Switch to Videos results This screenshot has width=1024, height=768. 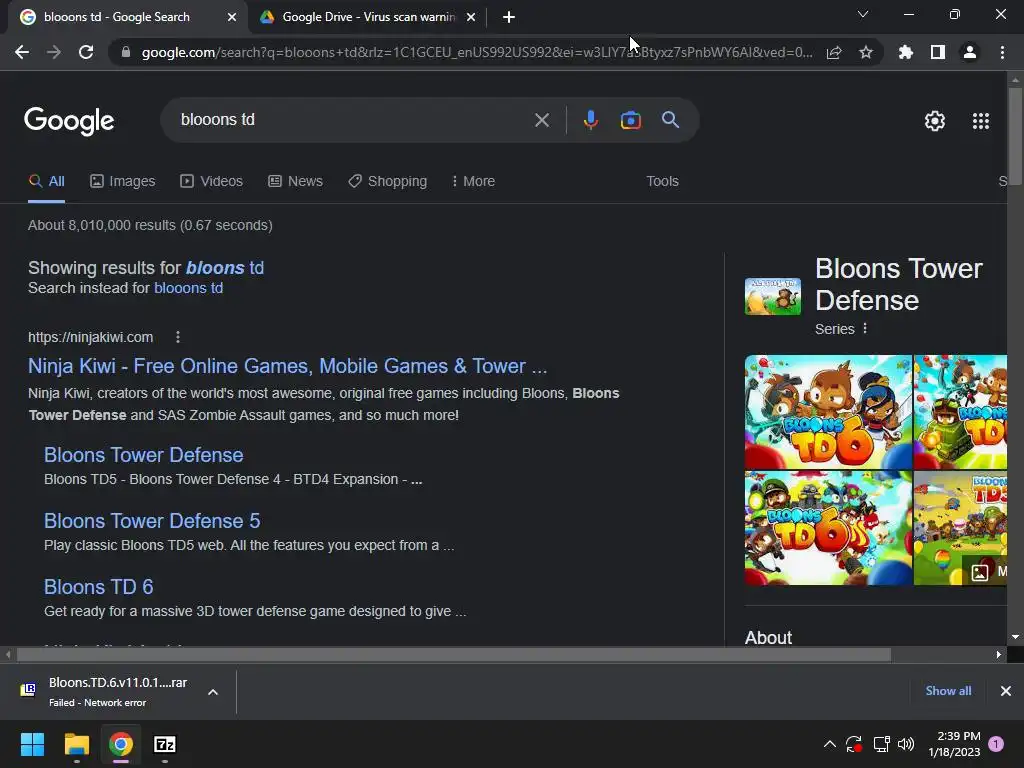[x=212, y=182]
